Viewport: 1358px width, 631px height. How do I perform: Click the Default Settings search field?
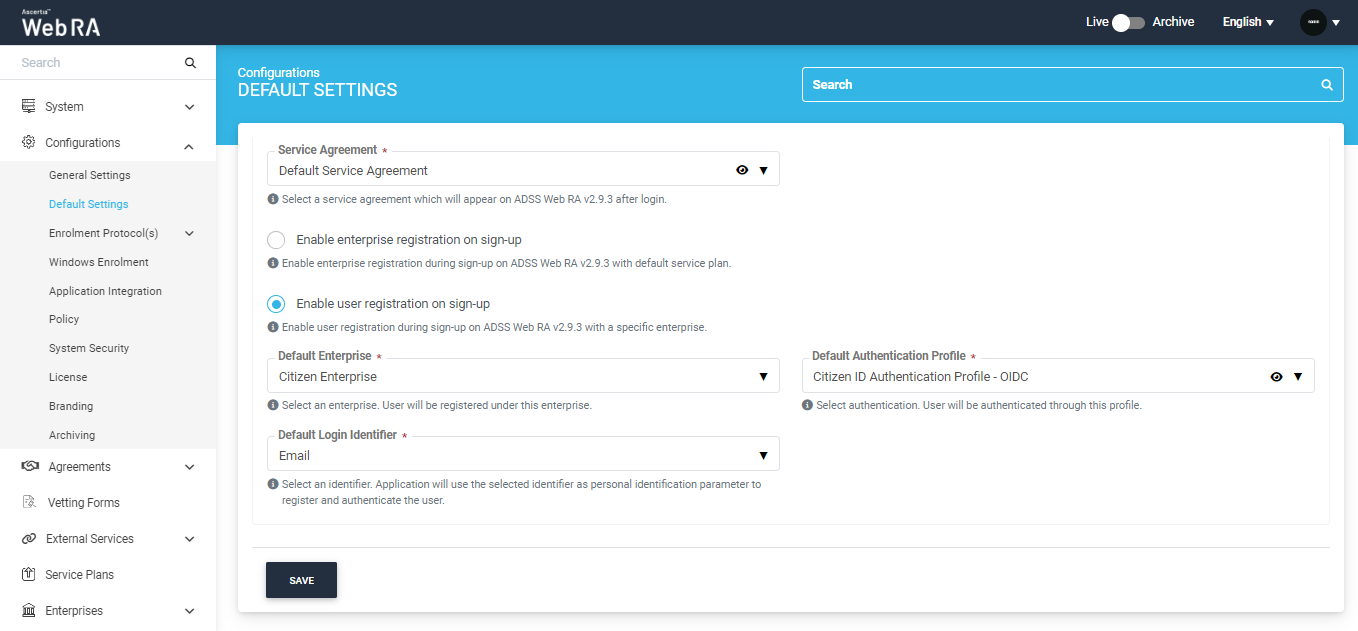1060,85
